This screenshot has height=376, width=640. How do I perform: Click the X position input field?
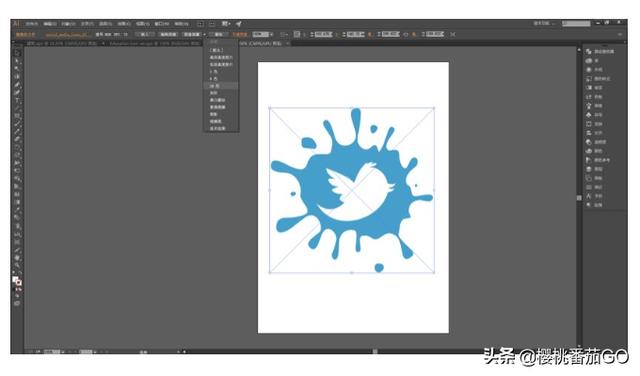pyautogui.click(x=323, y=34)
